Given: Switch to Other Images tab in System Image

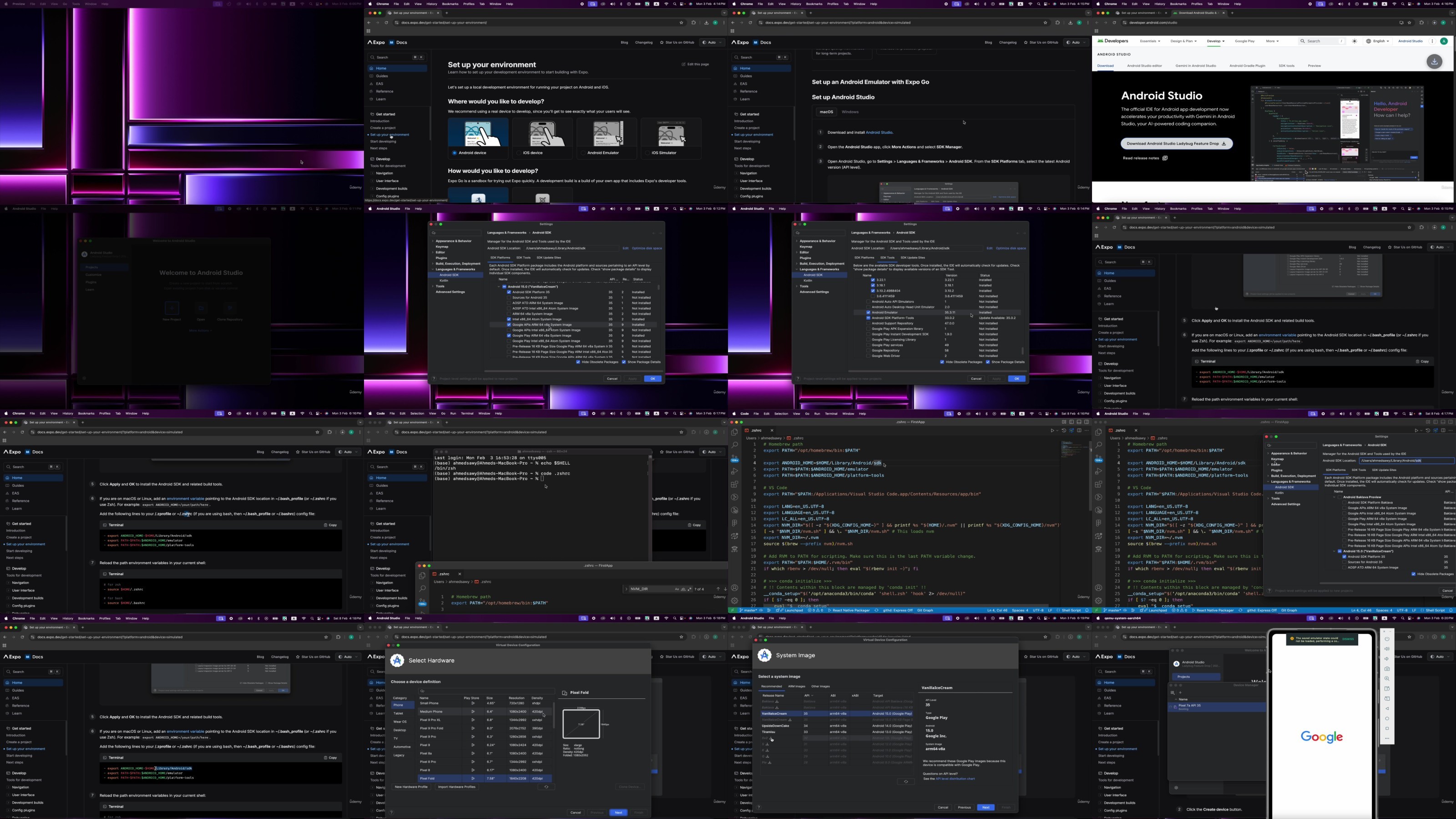Looking at the screenshot, I should [x=821, y=687].
